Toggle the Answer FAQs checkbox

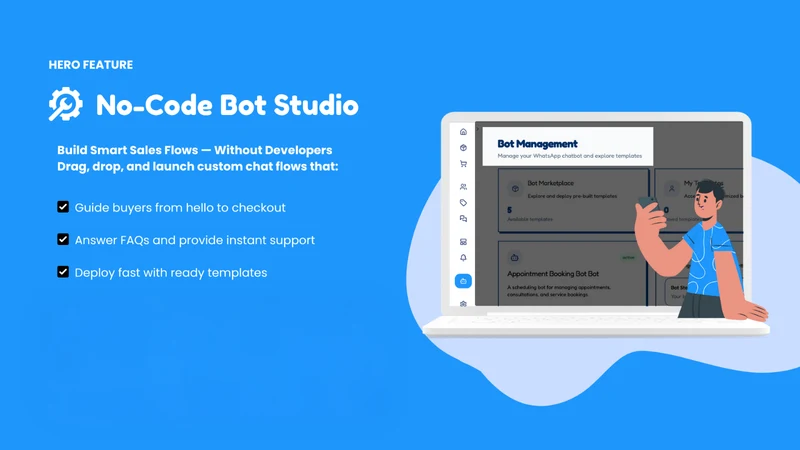(x=63, y=239)
